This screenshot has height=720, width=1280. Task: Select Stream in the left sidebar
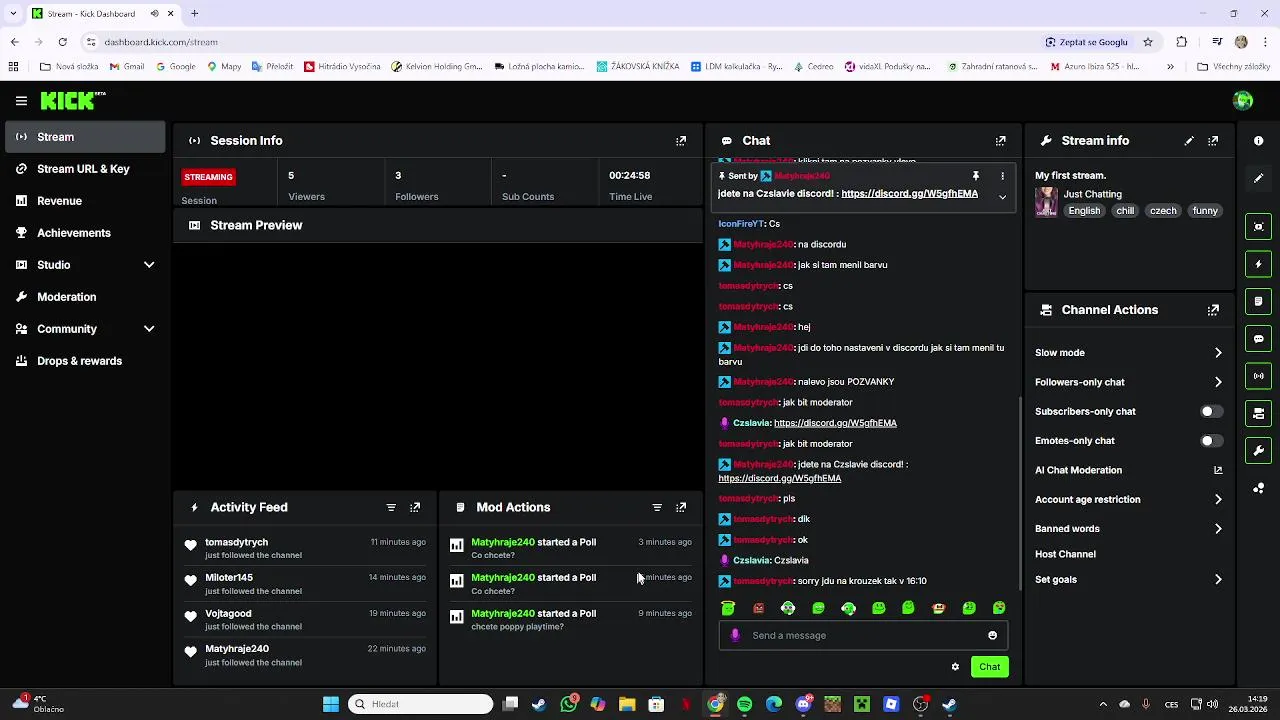85,137
